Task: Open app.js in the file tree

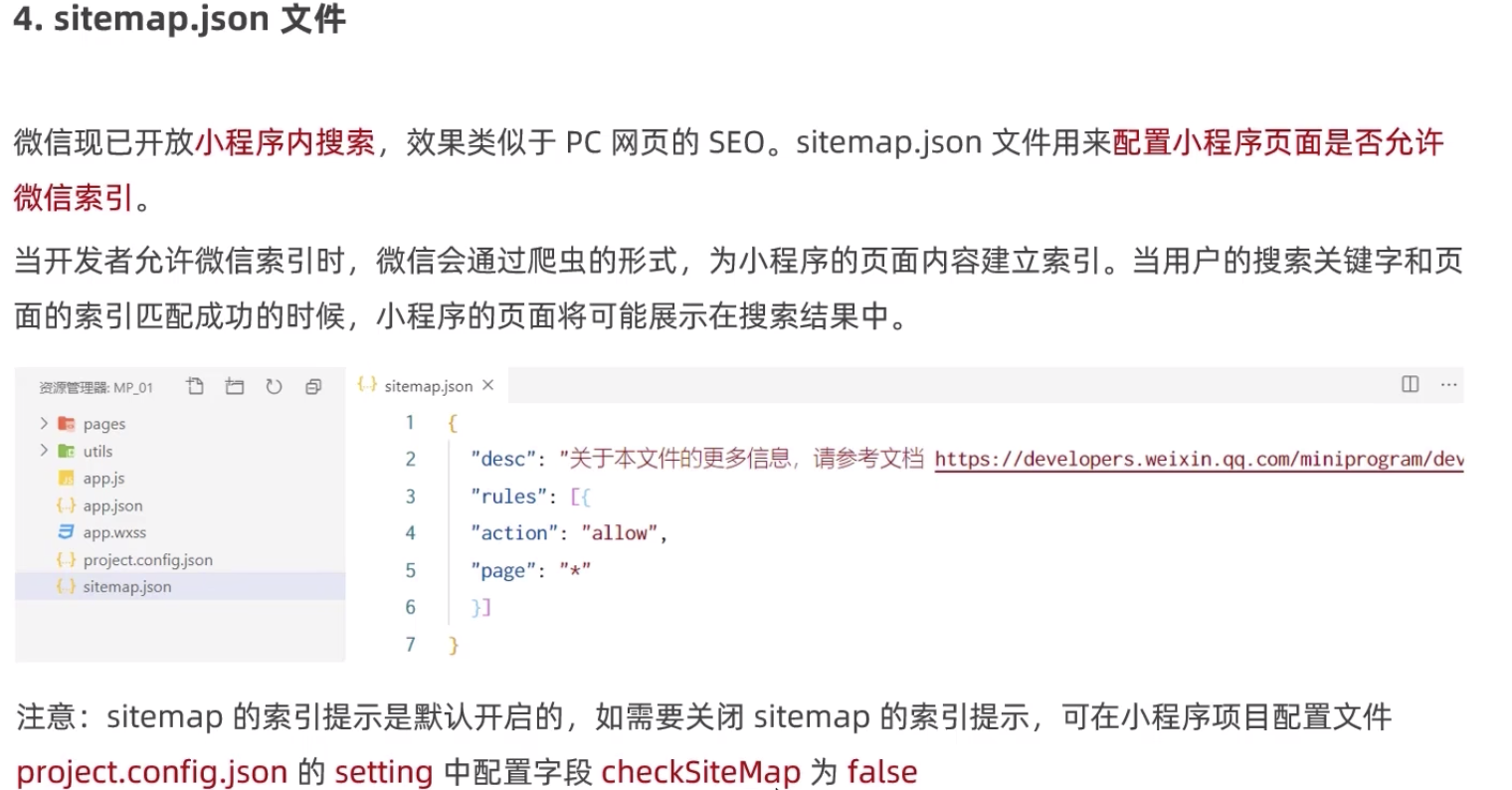Action: pyautogui.click(x=103, y=479)
